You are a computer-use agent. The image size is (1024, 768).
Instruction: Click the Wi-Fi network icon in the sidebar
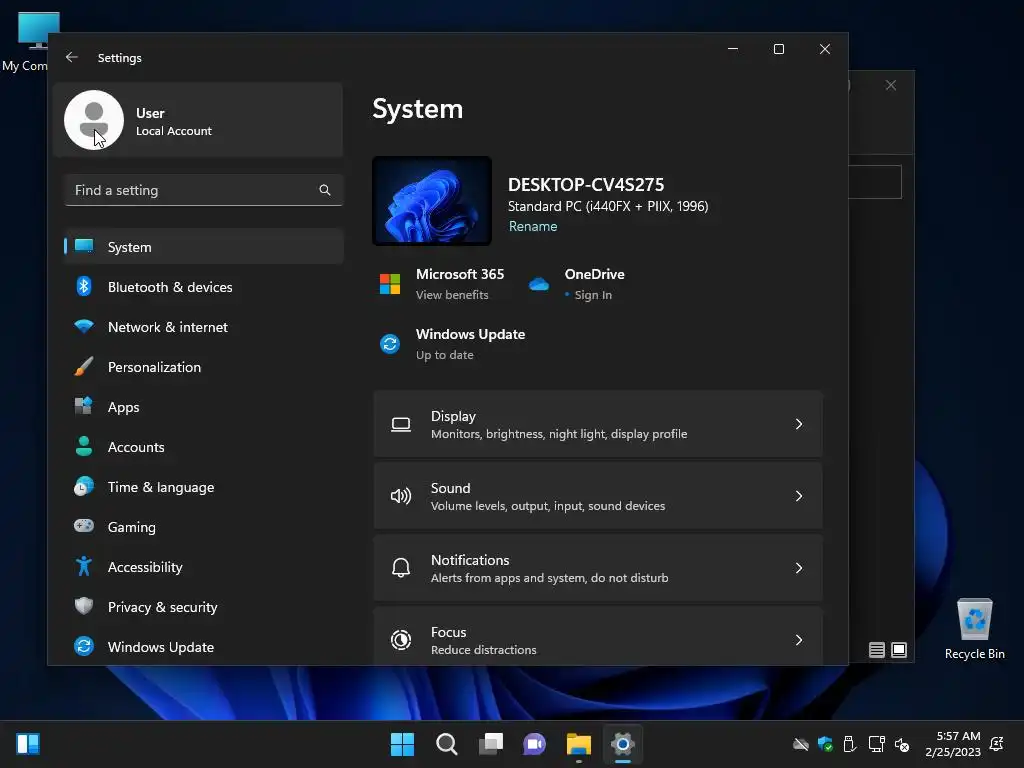[x=84, y=326]
